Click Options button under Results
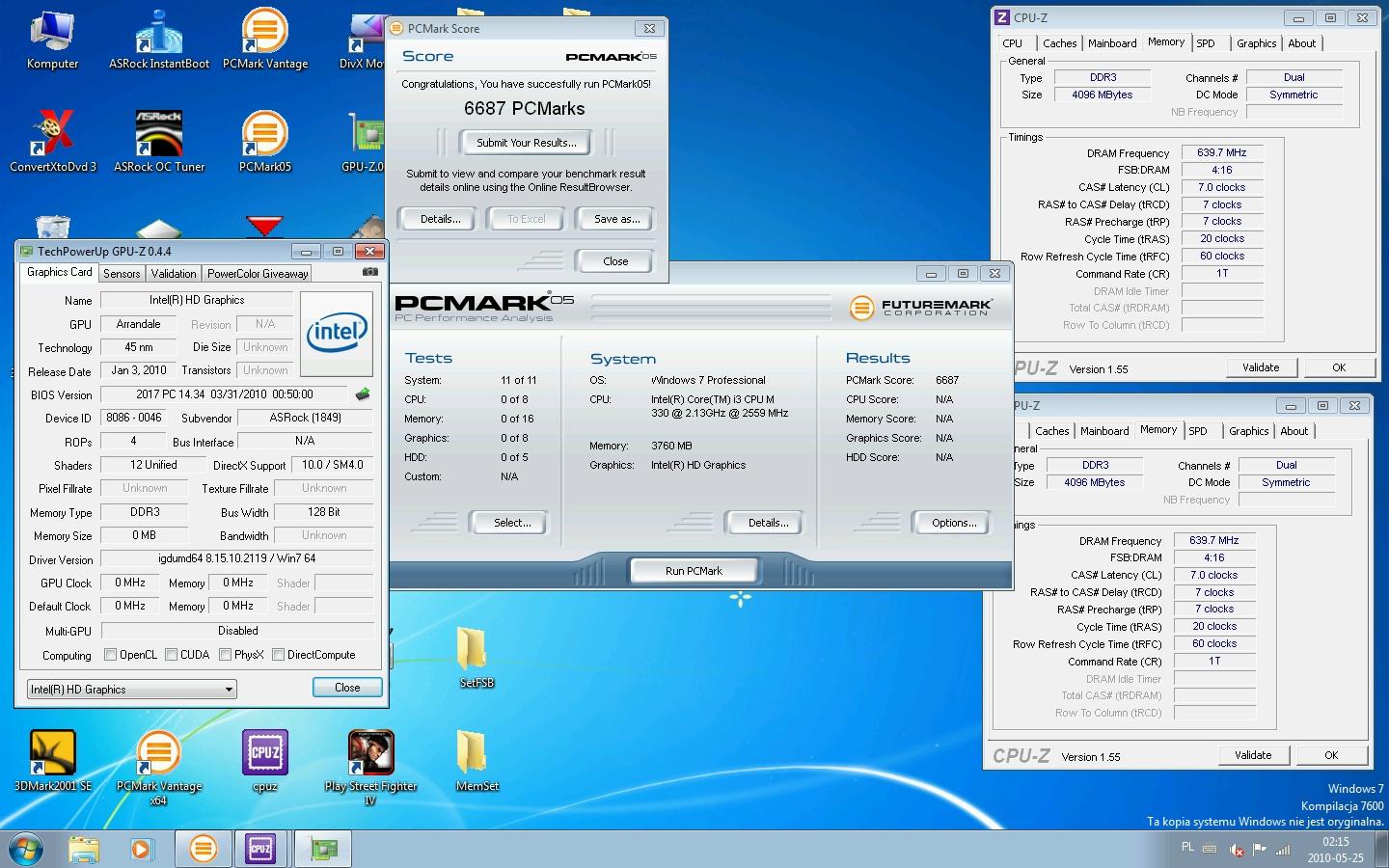The width and height of the screenshot is (1389, 868). 953,523
